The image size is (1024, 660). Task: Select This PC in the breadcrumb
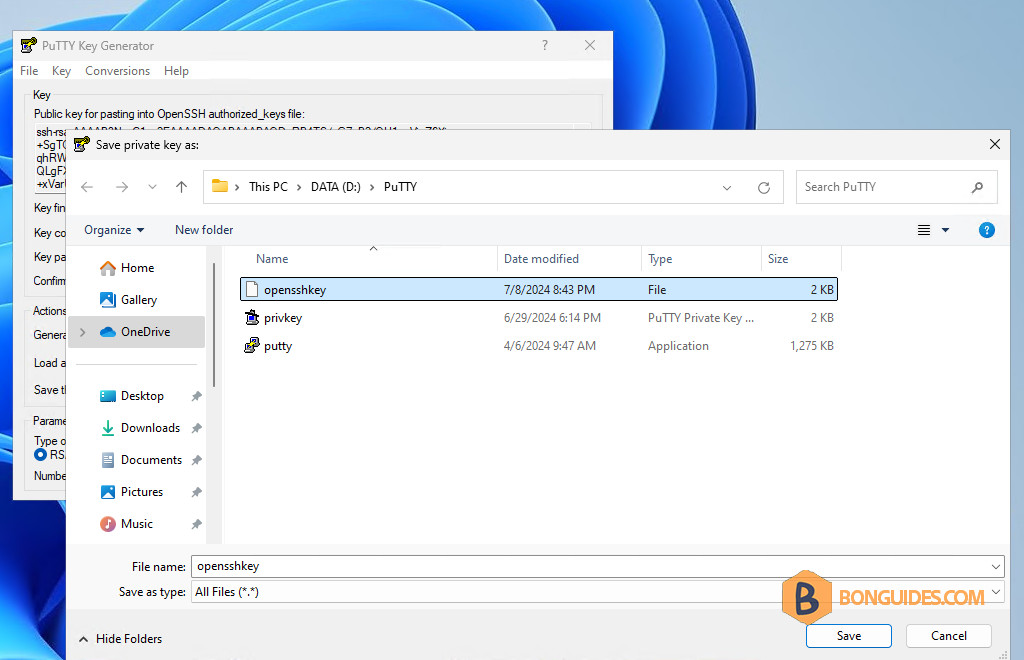268,187
